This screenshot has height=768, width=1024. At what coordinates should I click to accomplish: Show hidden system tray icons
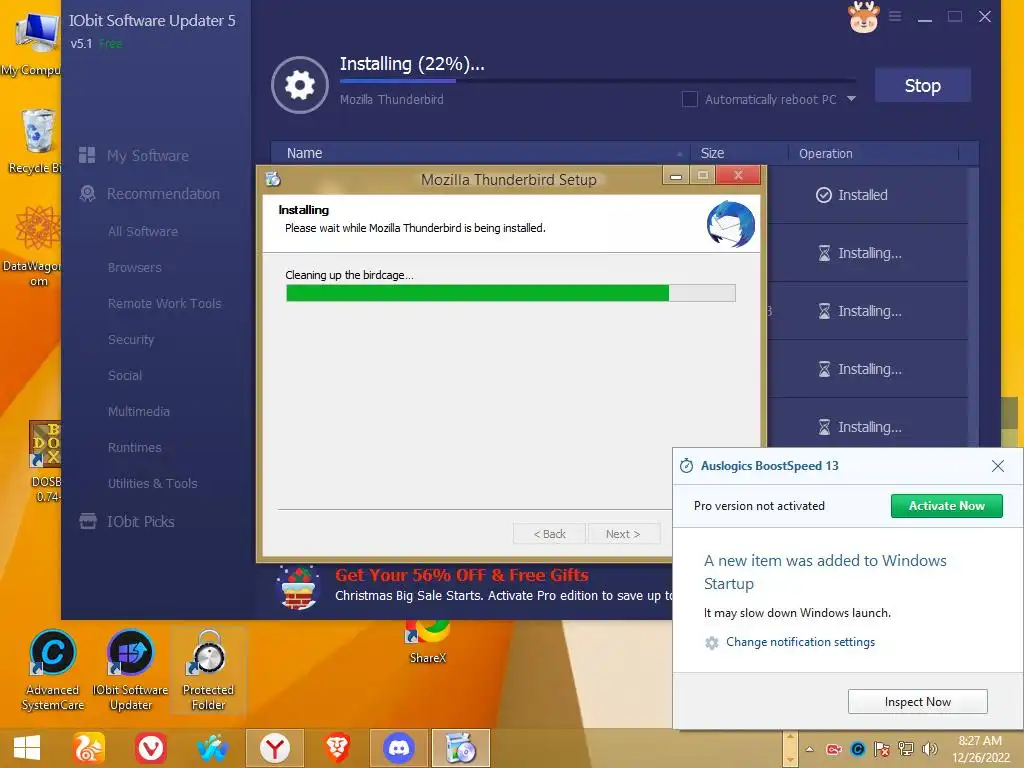tap(810, 749)
